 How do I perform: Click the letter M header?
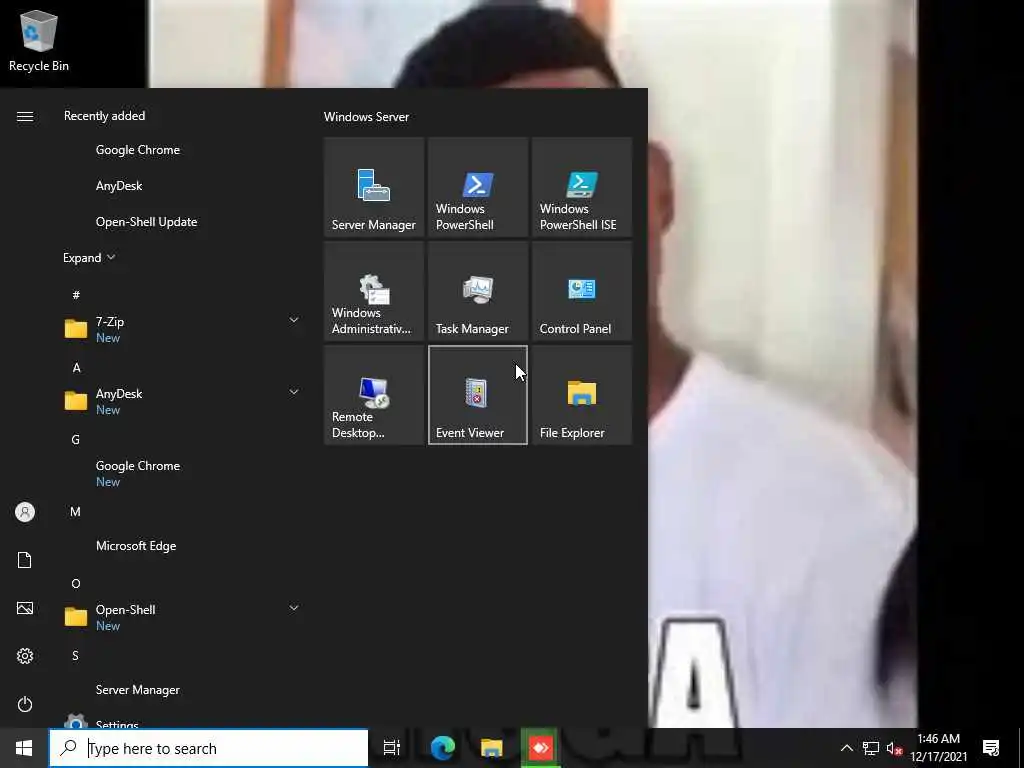pyautogui.click(x=76, y=511)
